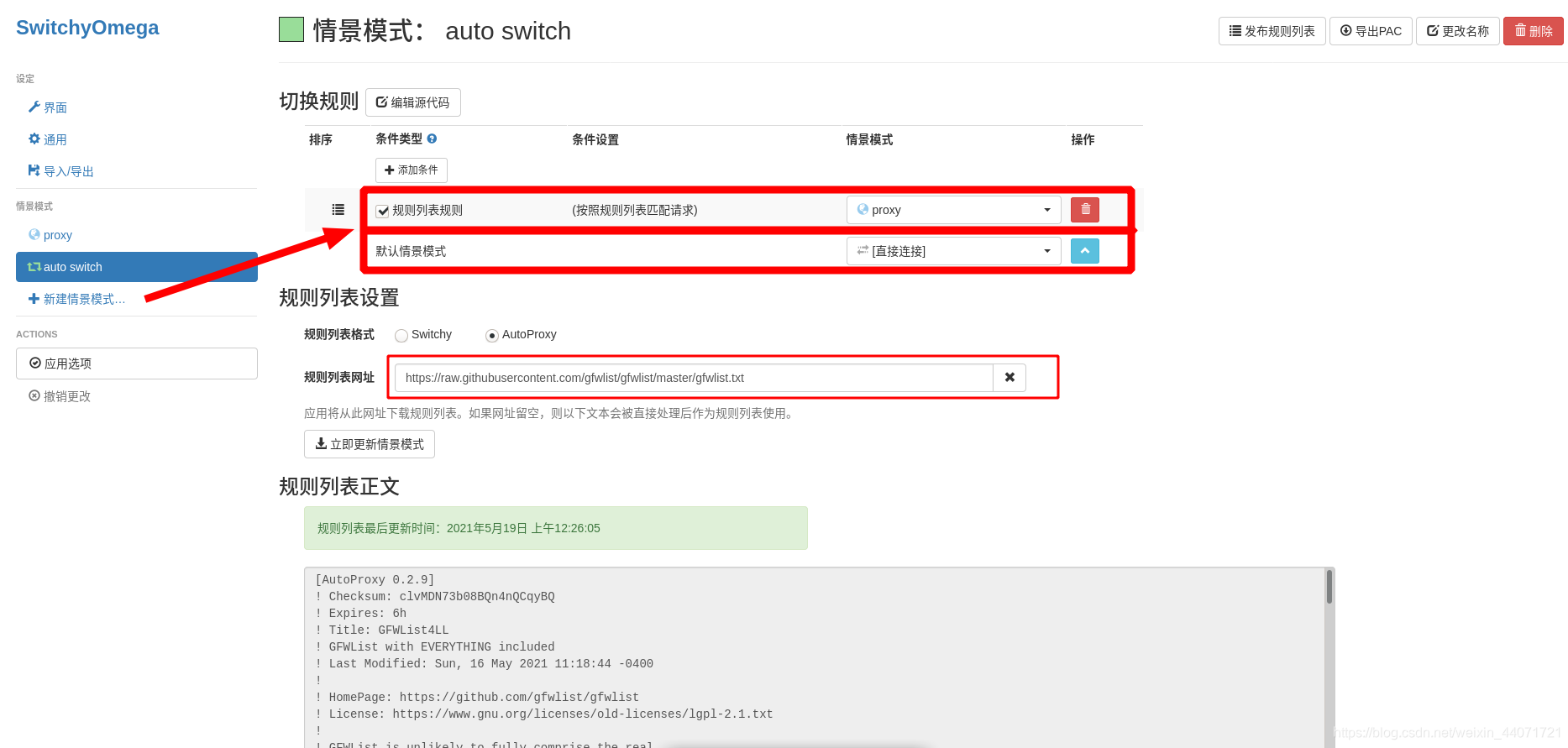Image resolution: width=1568 pixels, height=748 pixels.
Task: Click 发布规则列表 button
Action: pyautogui.click(x=1272, y=31)
